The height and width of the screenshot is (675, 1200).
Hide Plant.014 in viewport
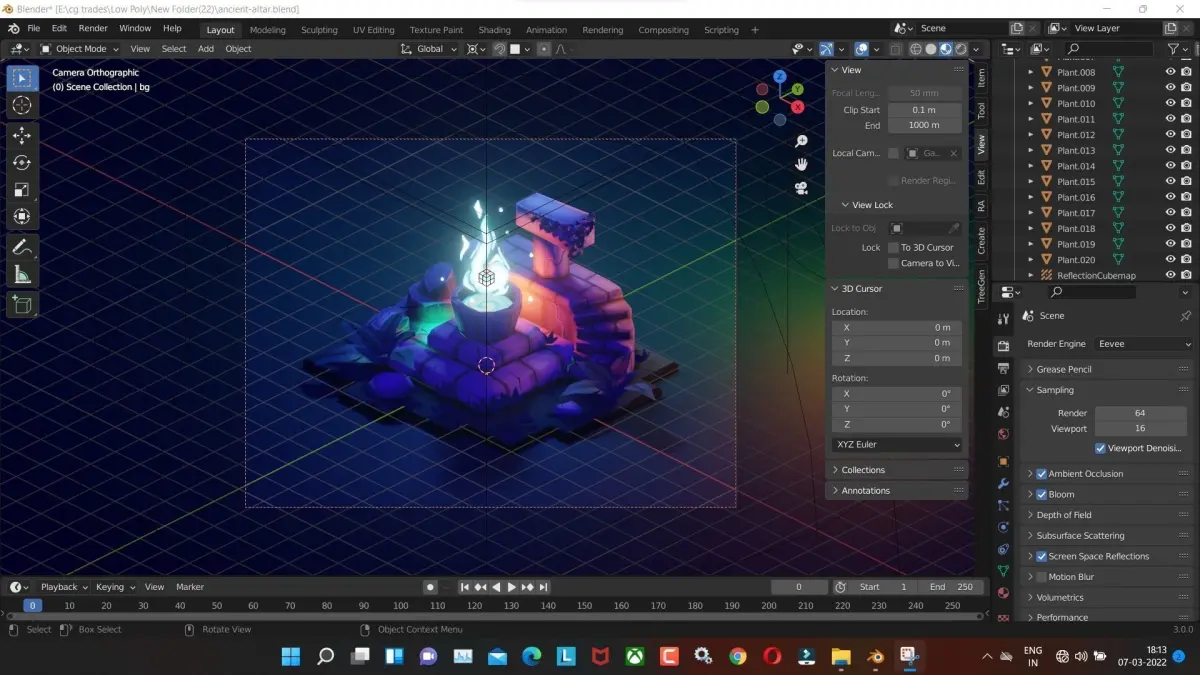tap(1170, 166)
